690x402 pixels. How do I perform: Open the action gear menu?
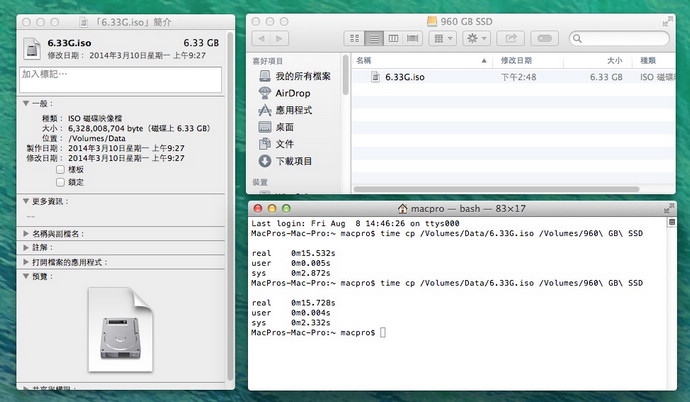point(477,39)
